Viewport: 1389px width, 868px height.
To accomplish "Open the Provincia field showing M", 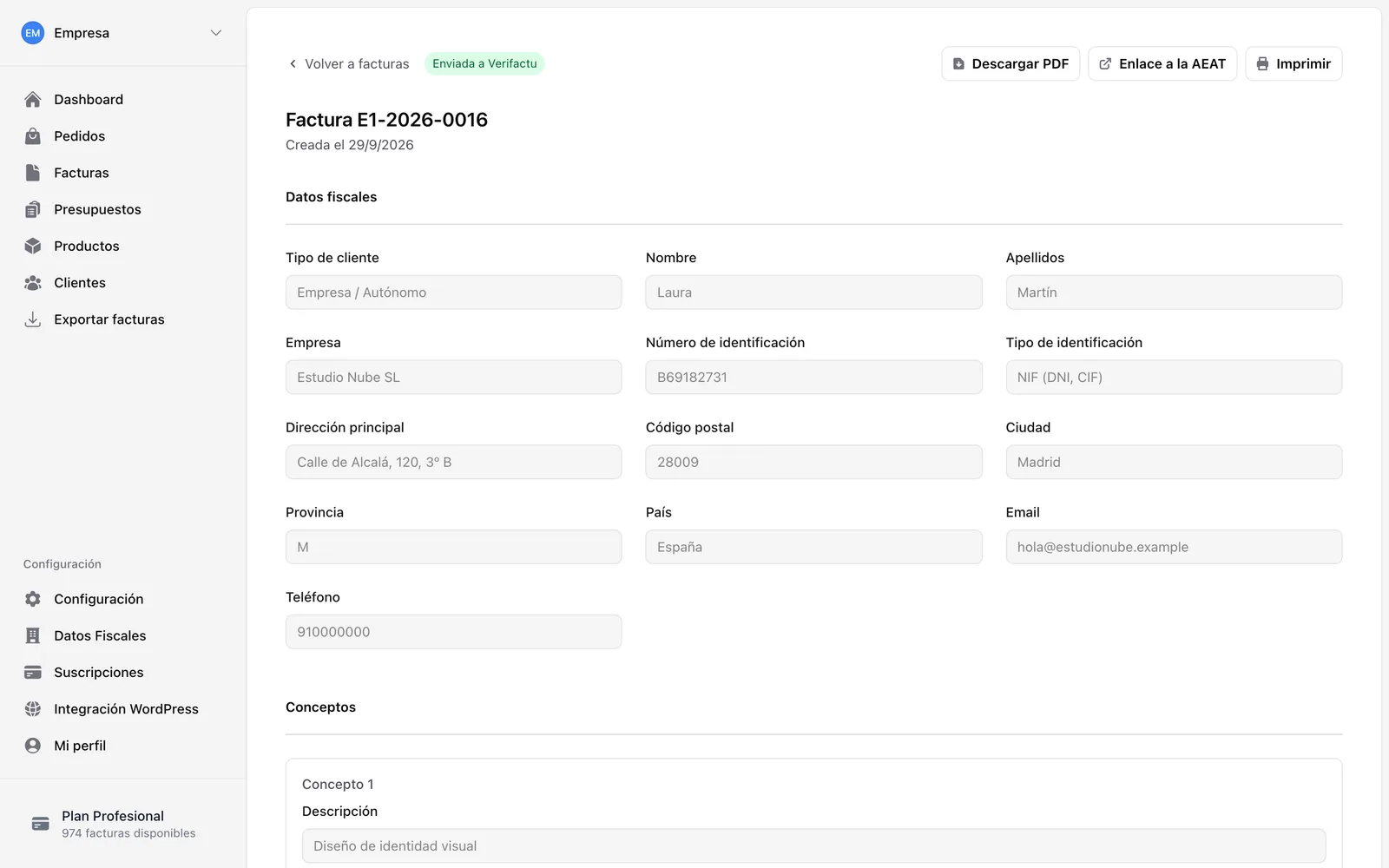I will pyautogui.click(x=453, y=547).
